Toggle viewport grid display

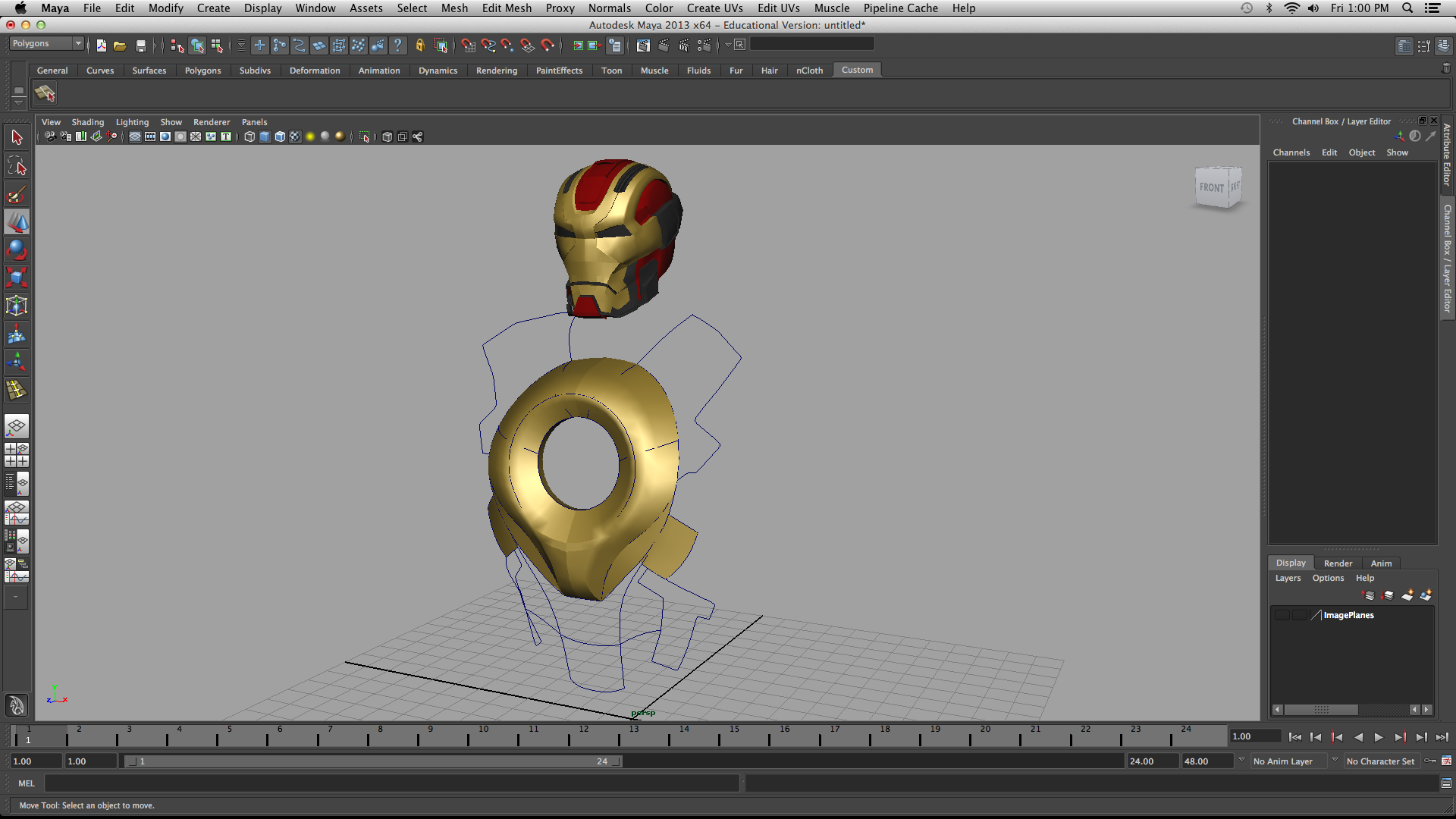135,136
